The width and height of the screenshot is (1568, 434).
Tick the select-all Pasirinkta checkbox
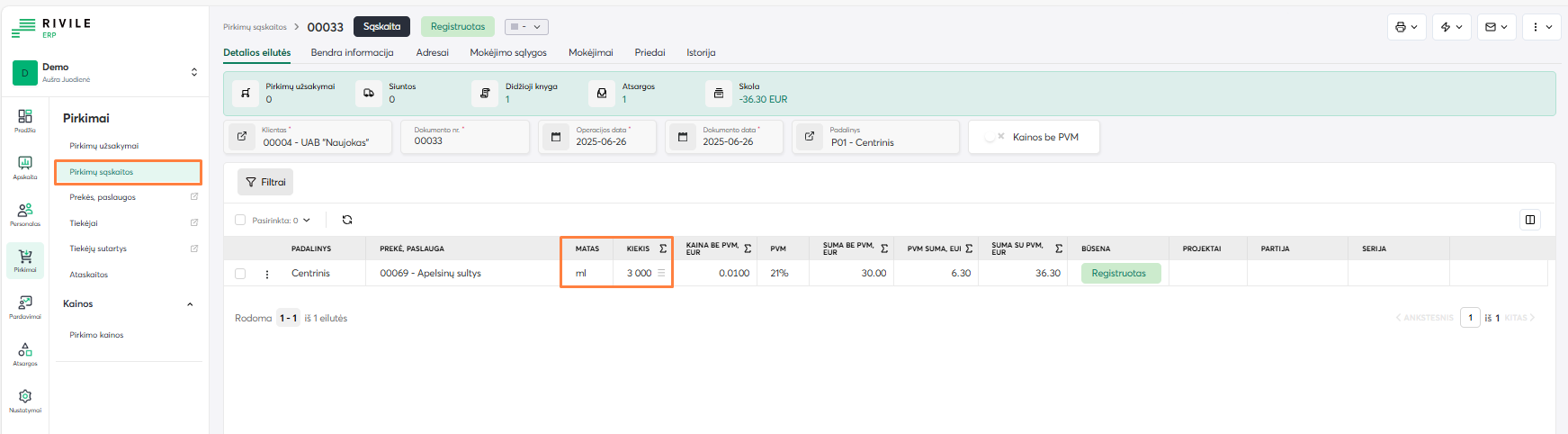240,220
